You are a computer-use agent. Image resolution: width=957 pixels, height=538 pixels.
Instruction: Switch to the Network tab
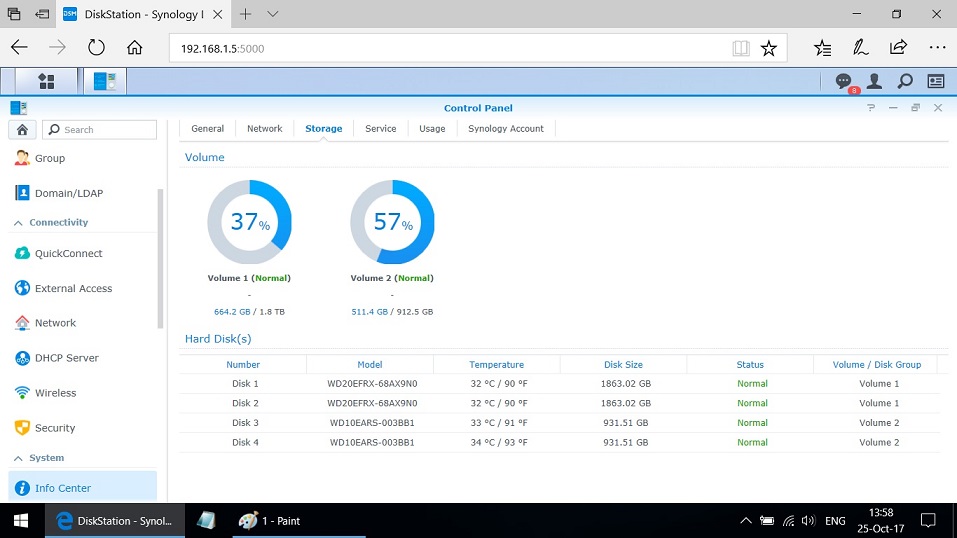264,129
